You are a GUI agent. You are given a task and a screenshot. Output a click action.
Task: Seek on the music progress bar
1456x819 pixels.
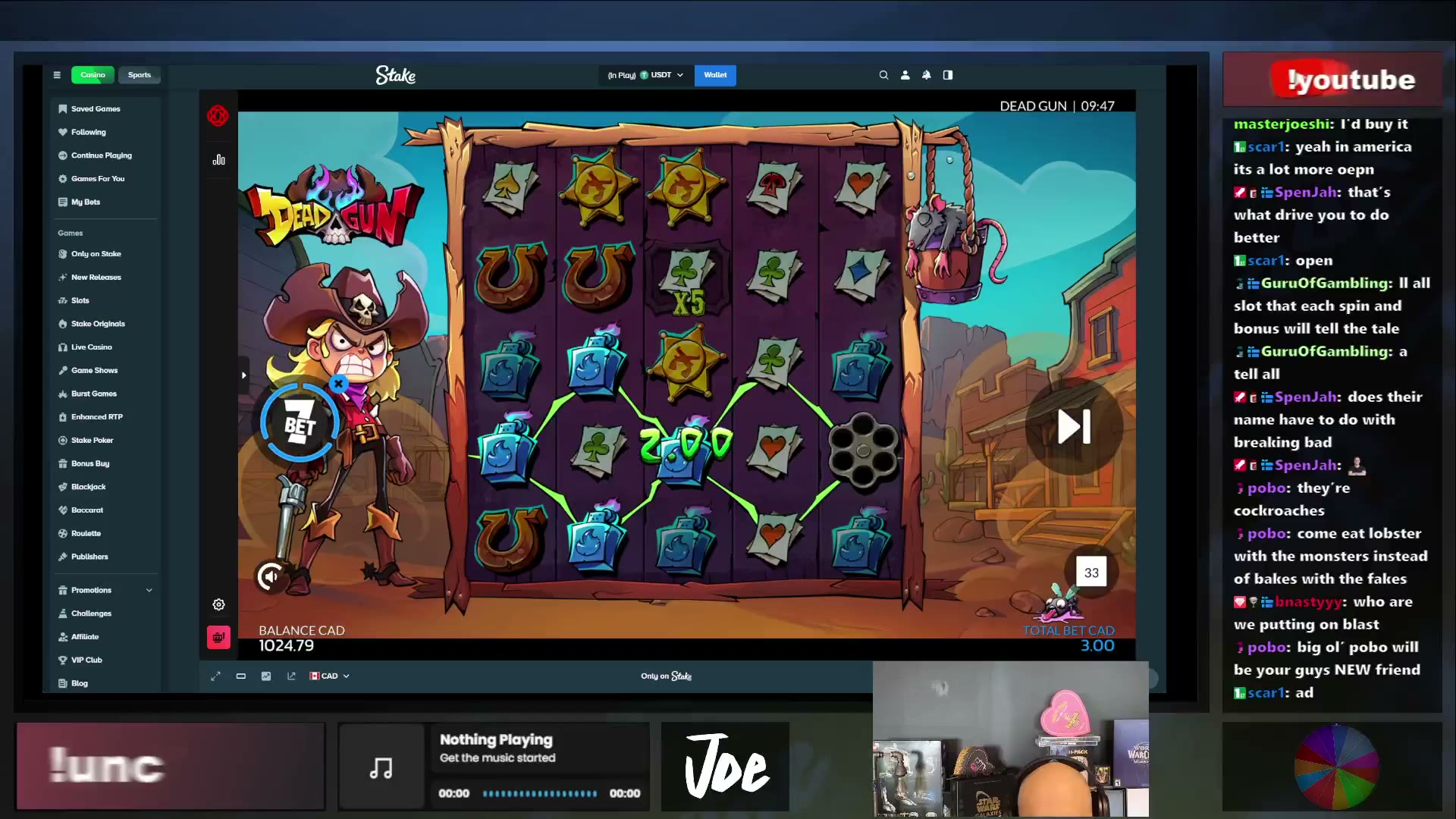pos(540,794)
